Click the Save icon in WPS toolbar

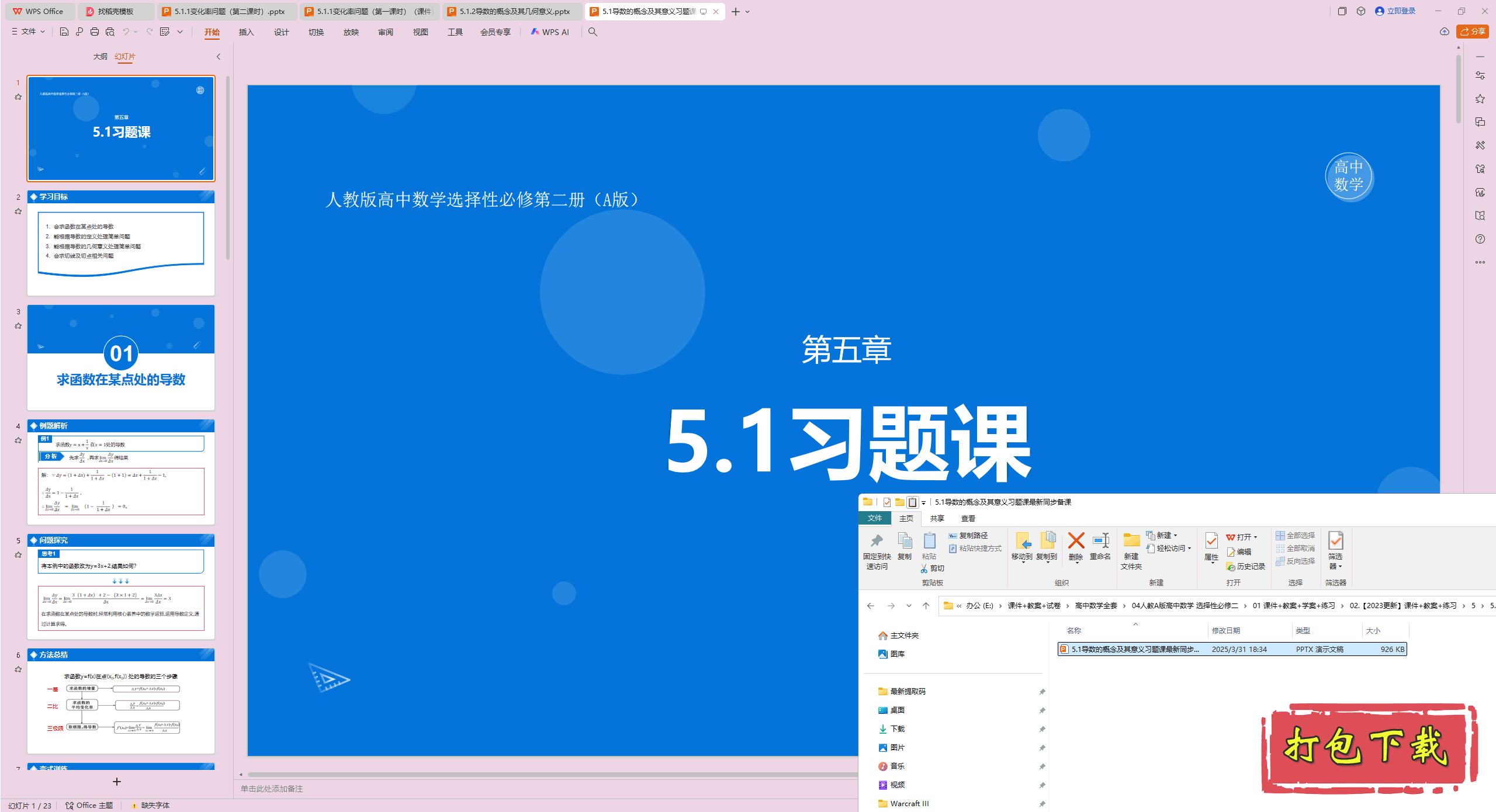pyautogui.click(x=64, y=32)
